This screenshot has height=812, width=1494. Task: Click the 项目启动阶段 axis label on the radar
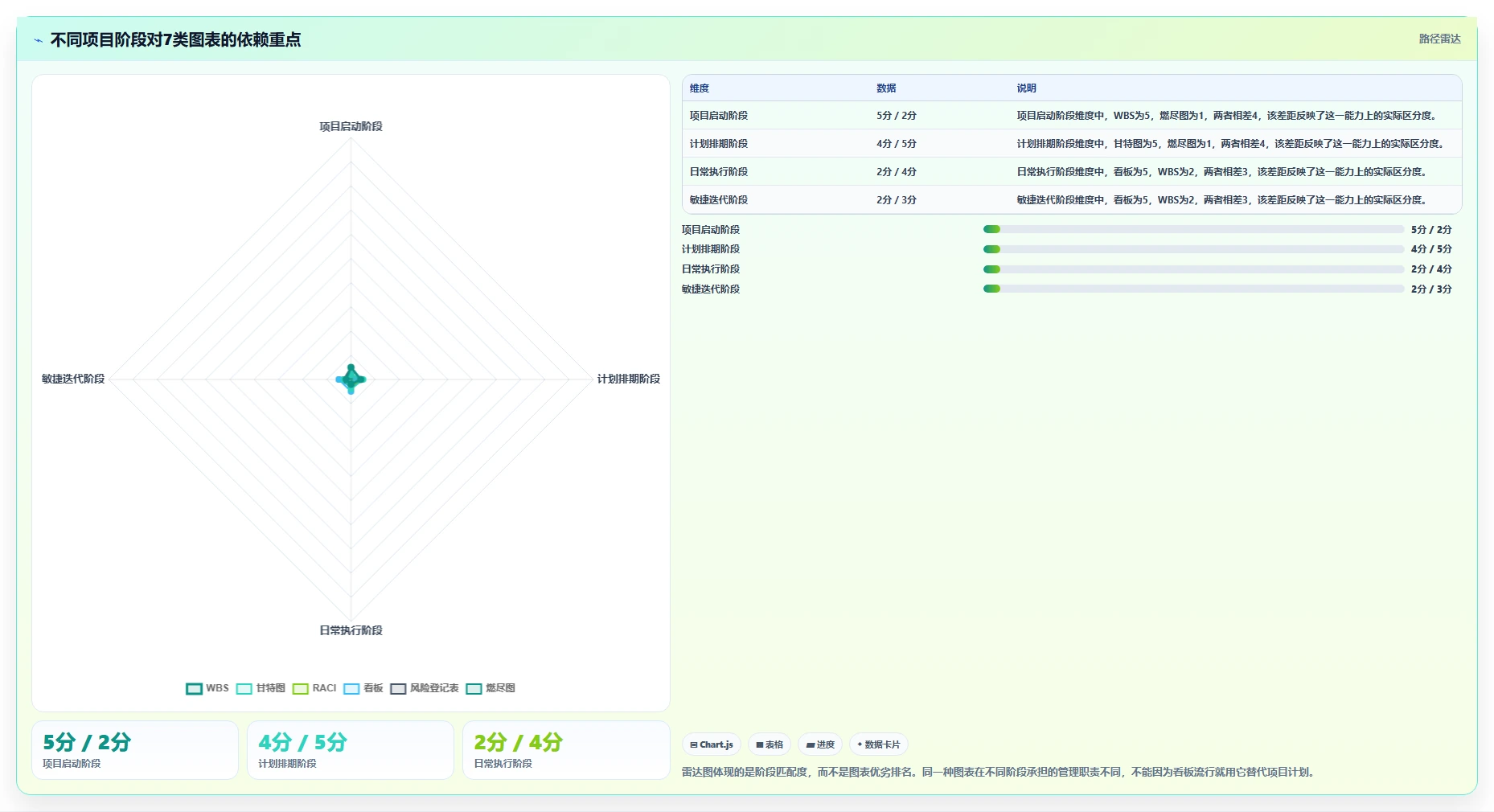coord(351,126)
